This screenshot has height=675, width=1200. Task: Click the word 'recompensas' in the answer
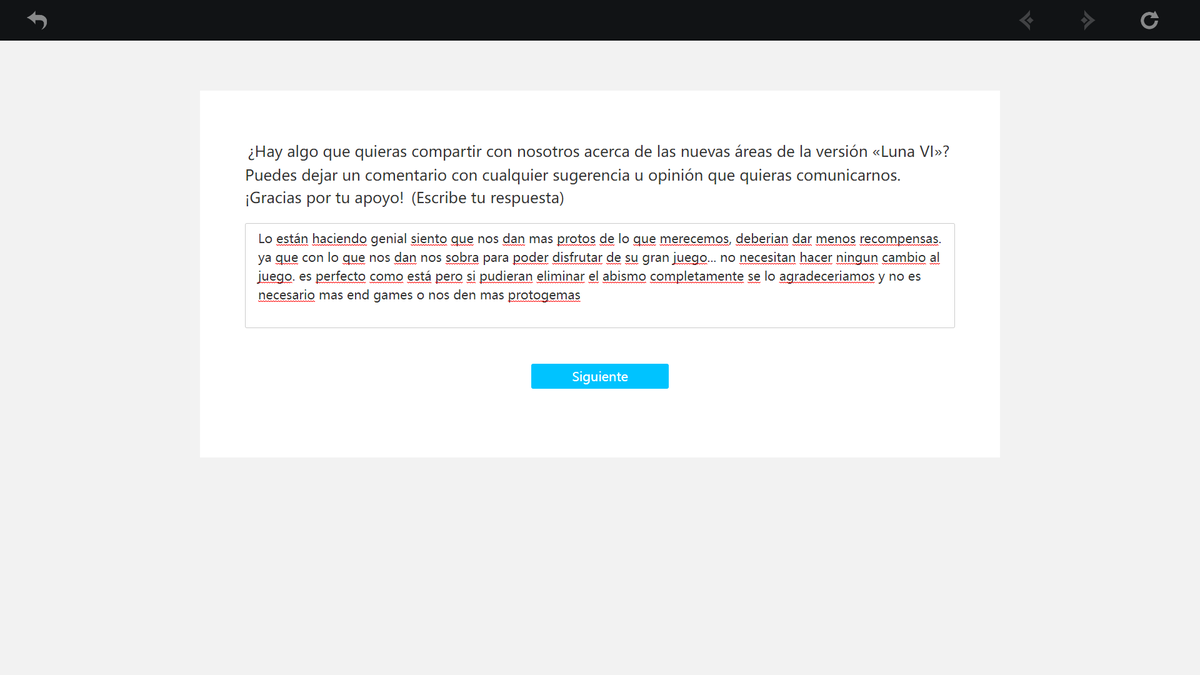click(x=900, y=239)
